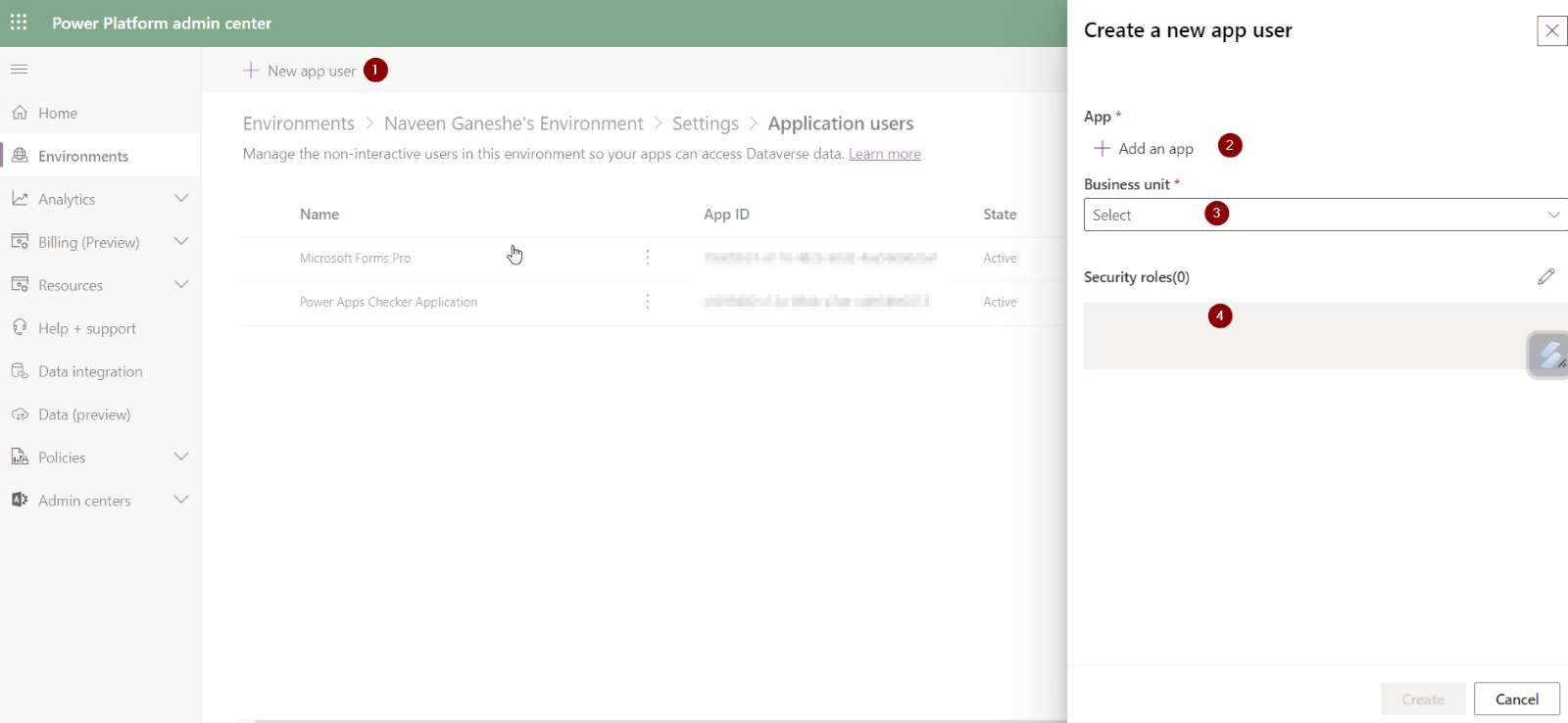Click the Policies icon

[20, 458]
